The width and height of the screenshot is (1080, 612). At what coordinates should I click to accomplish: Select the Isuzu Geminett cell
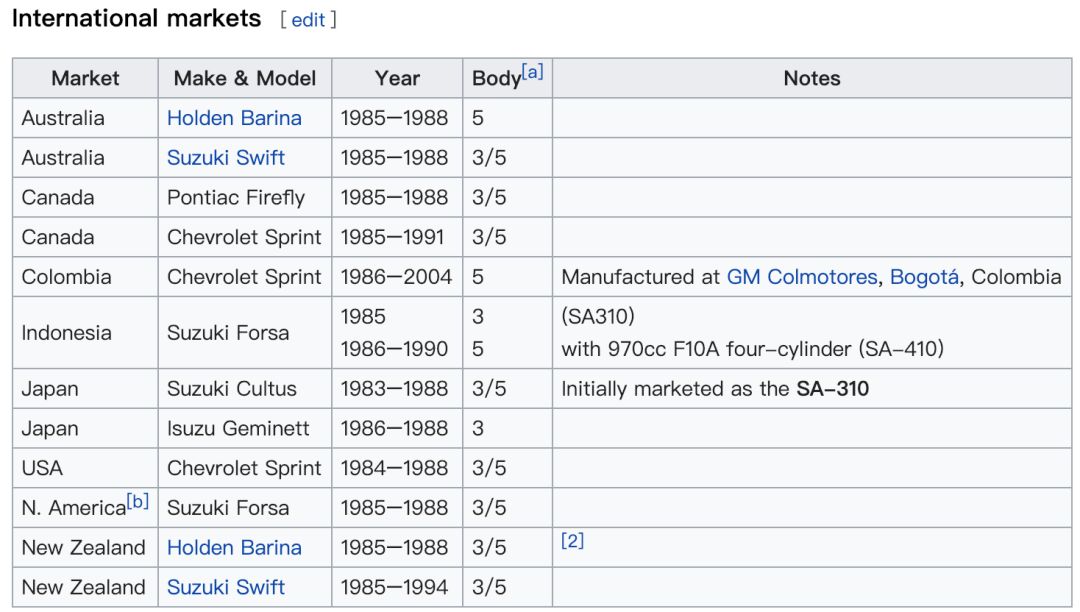[238, 428]
